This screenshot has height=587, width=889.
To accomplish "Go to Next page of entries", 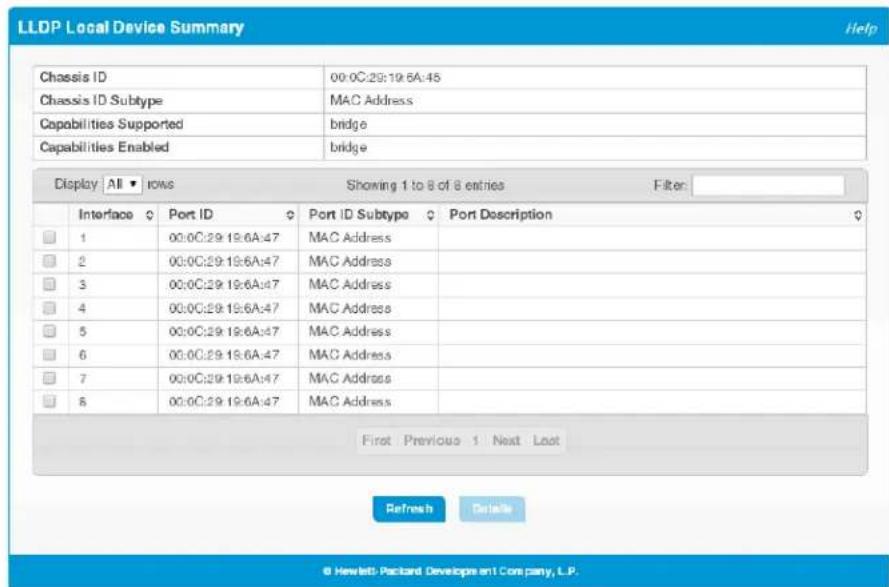I will pyautogui.click(x=506, y=441).
